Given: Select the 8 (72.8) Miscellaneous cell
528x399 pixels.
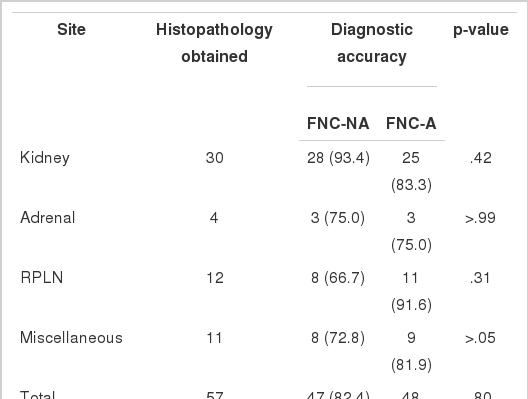Looking at the screenshot, I should 338,338.
